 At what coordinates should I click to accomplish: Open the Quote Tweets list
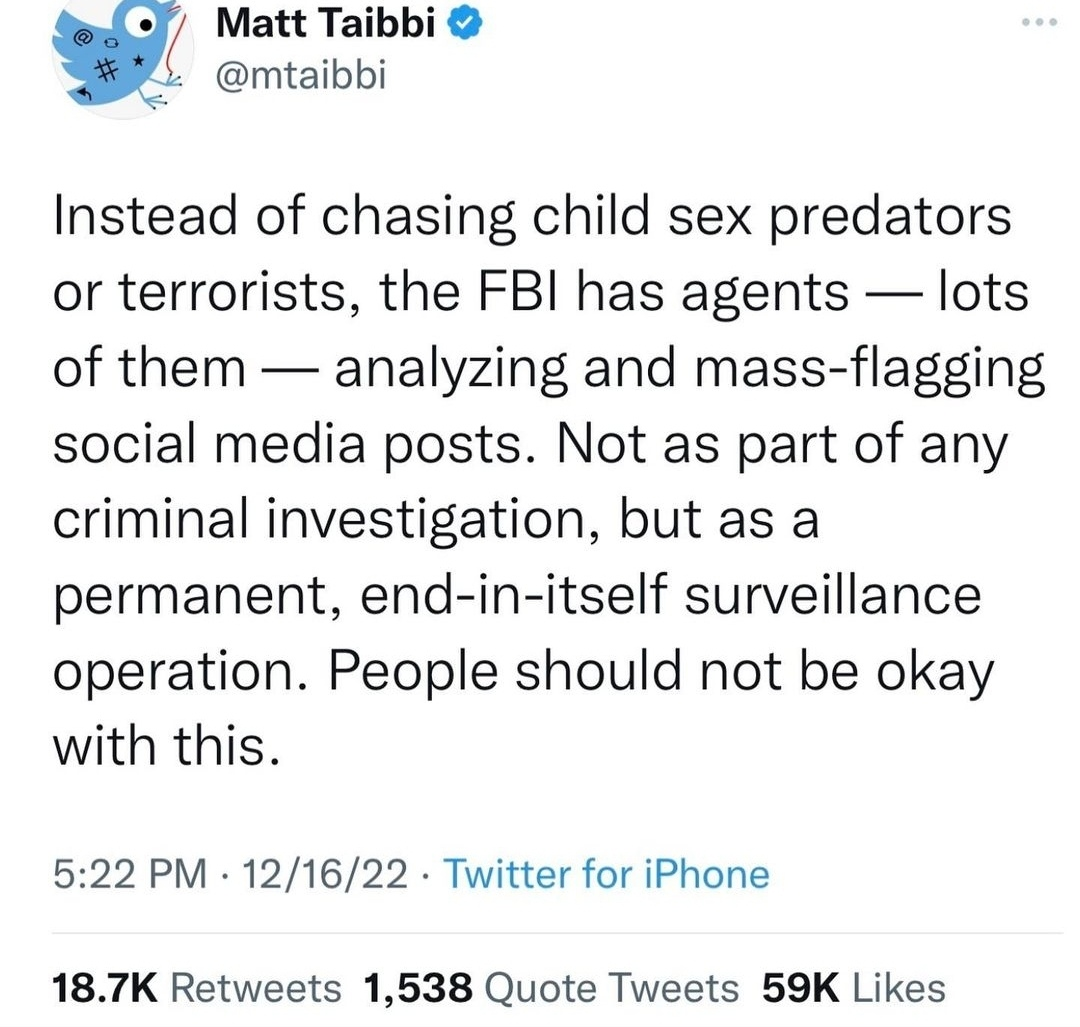[610, 989]
